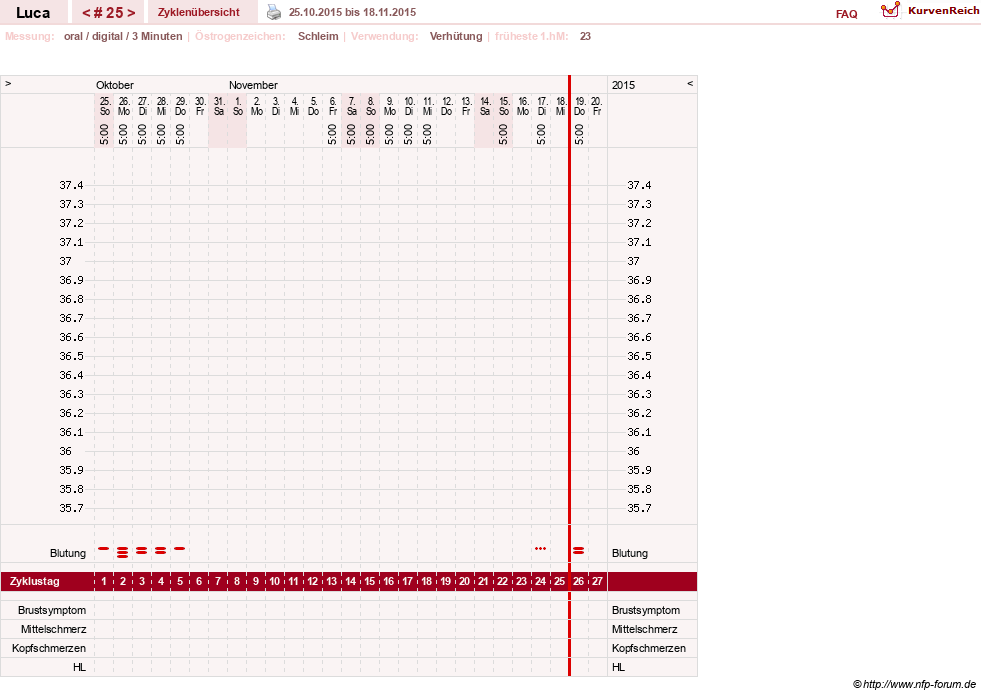Click the 2015 year label

[623, 85]
